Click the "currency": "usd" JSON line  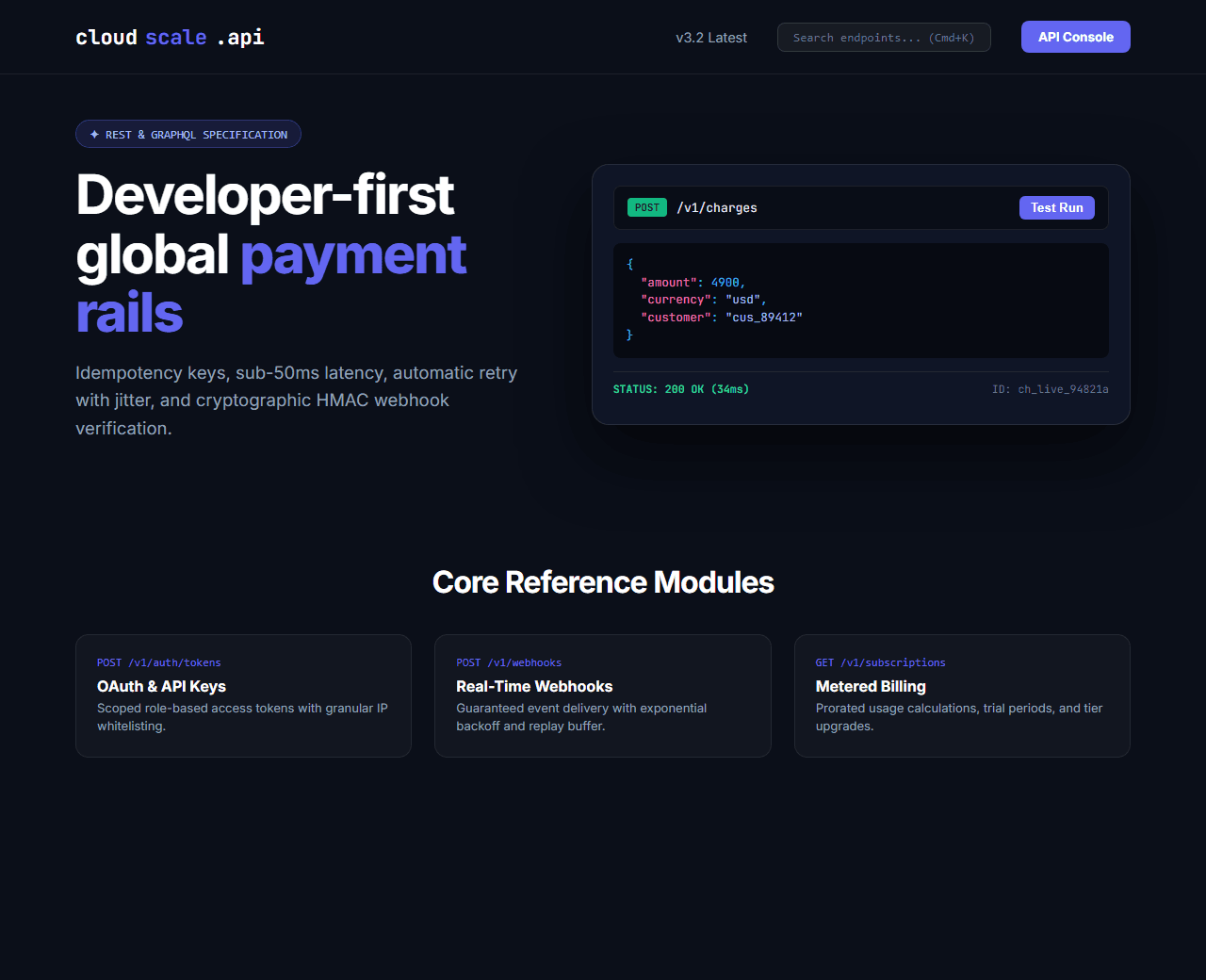click(x=704, y=300)
